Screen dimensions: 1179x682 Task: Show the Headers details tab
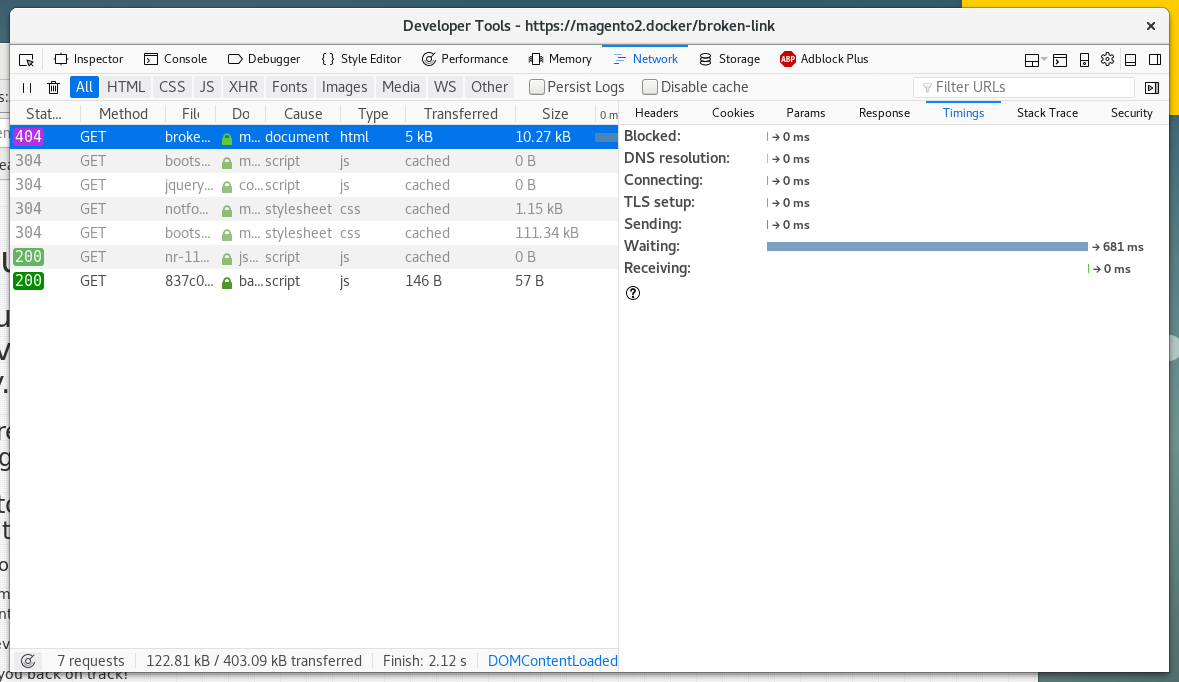click(x=656, y=113)
